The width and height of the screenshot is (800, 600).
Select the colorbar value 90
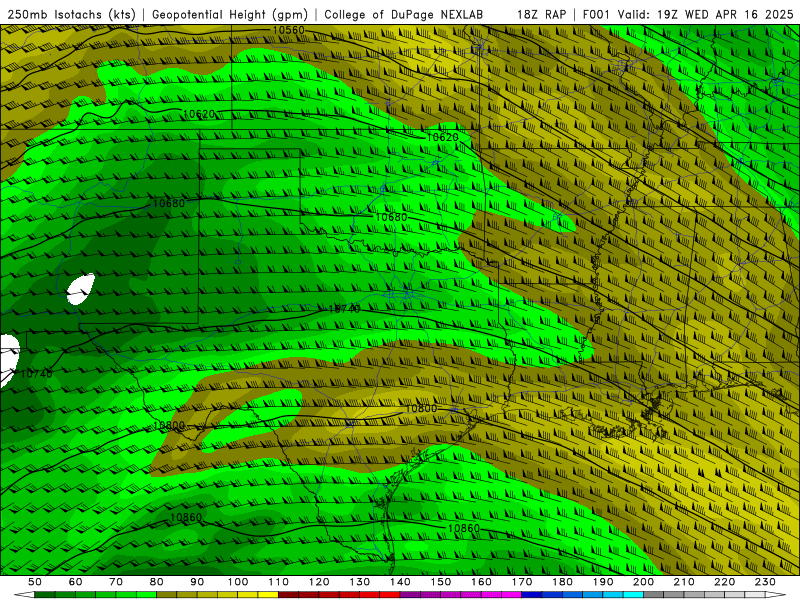197,582
